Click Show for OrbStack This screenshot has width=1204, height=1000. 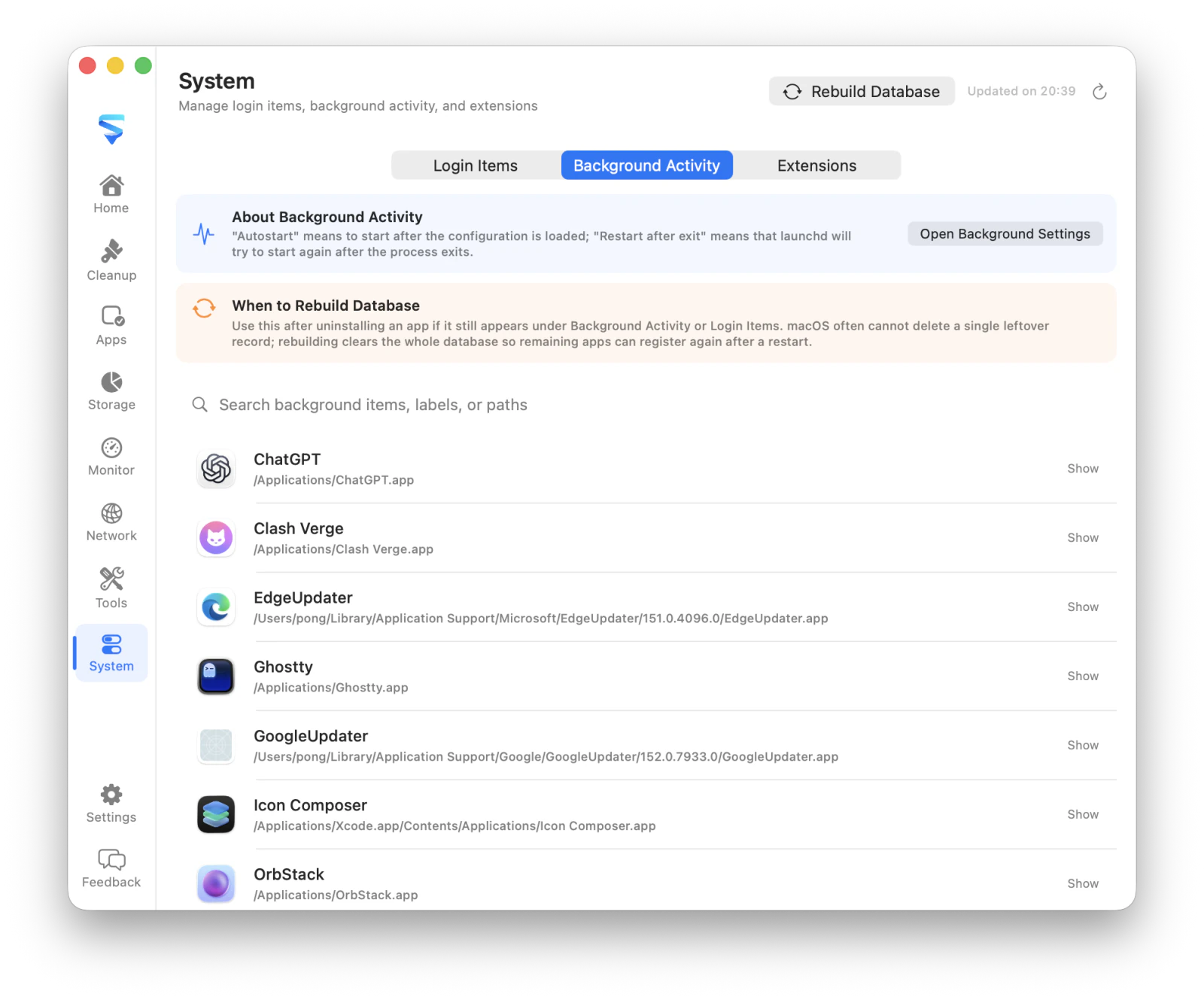[x=1083, y=884]
